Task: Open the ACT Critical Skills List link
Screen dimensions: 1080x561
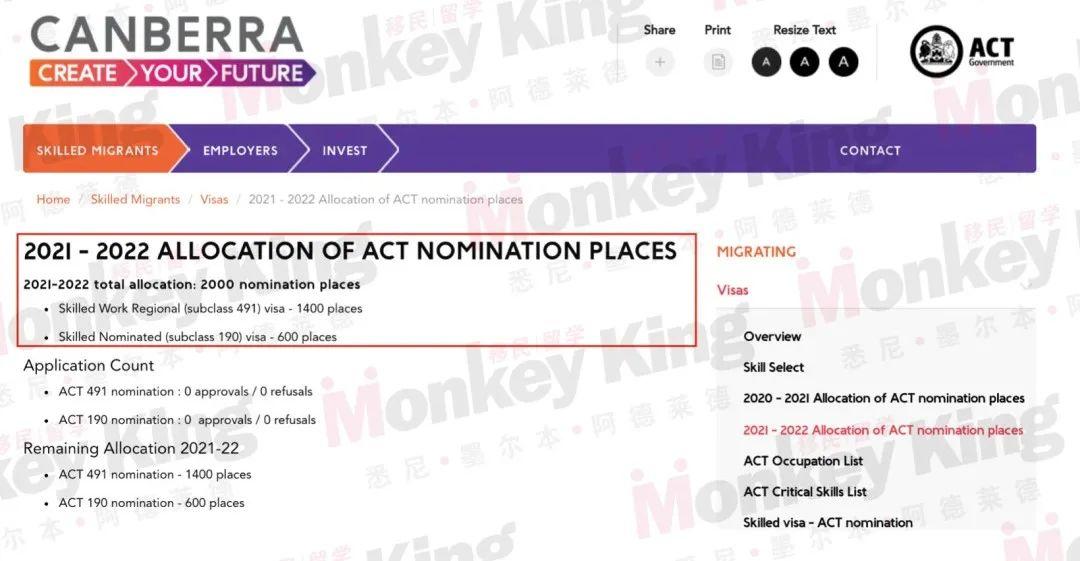Action: (805, 492)
